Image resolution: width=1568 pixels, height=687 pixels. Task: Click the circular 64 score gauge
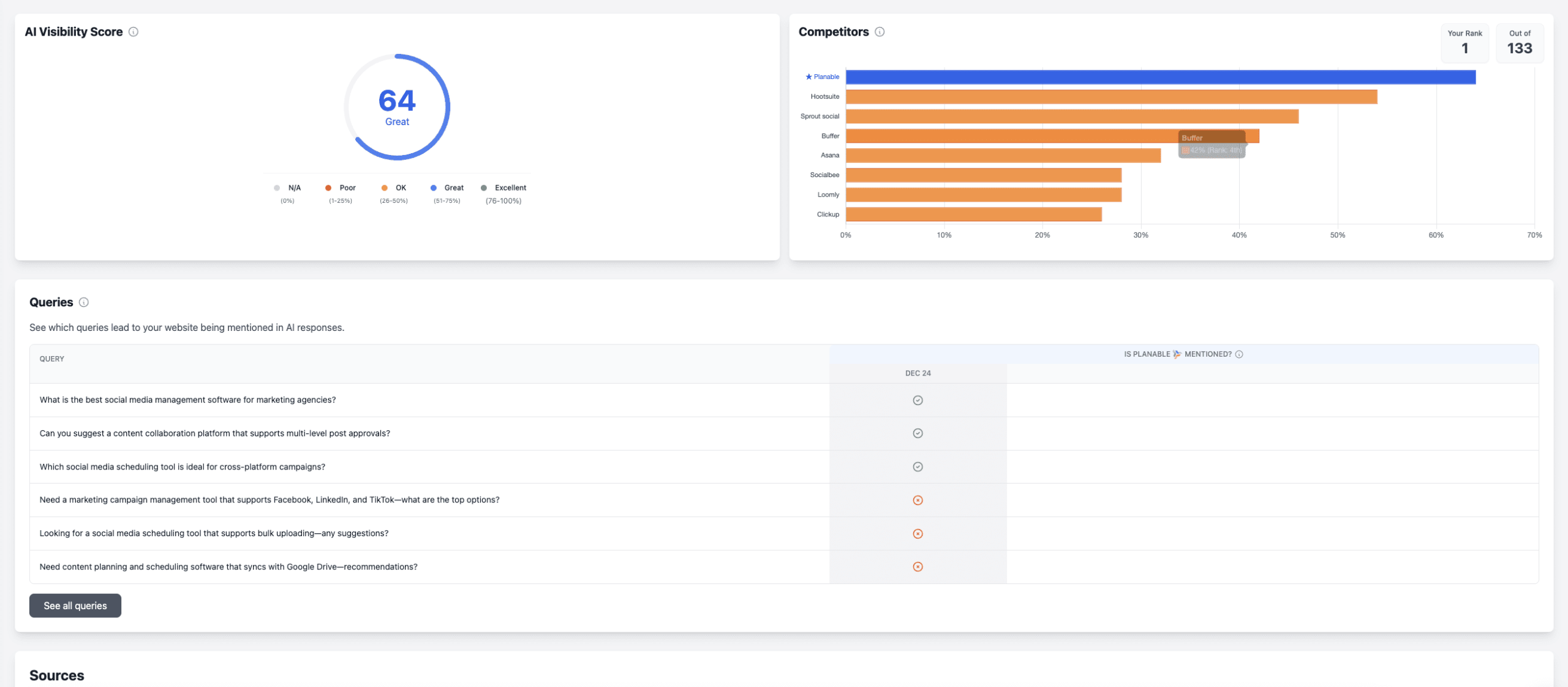(397, 107)
